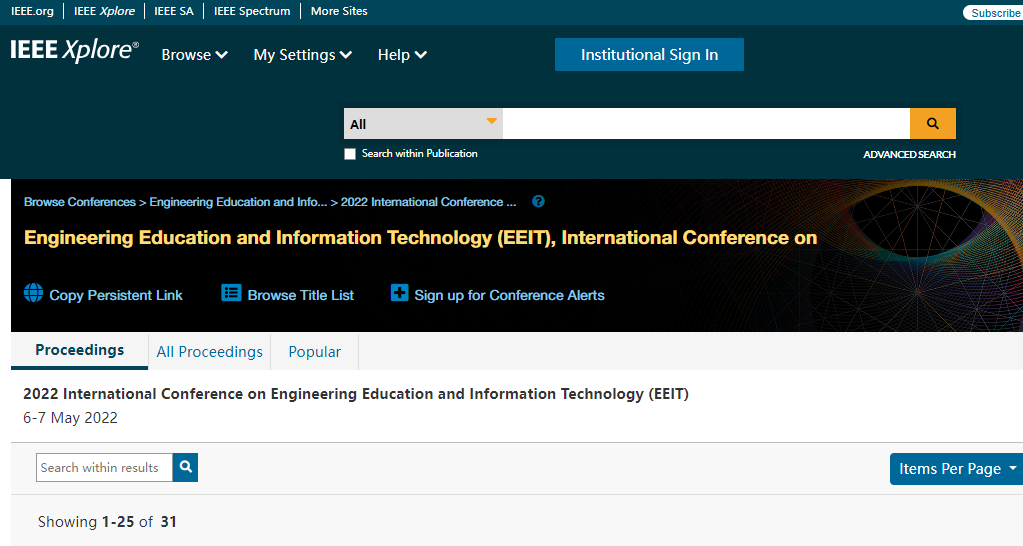Click the orange search magnifier button
This screenshot has width=1023, height=546.
pos(932,124)
